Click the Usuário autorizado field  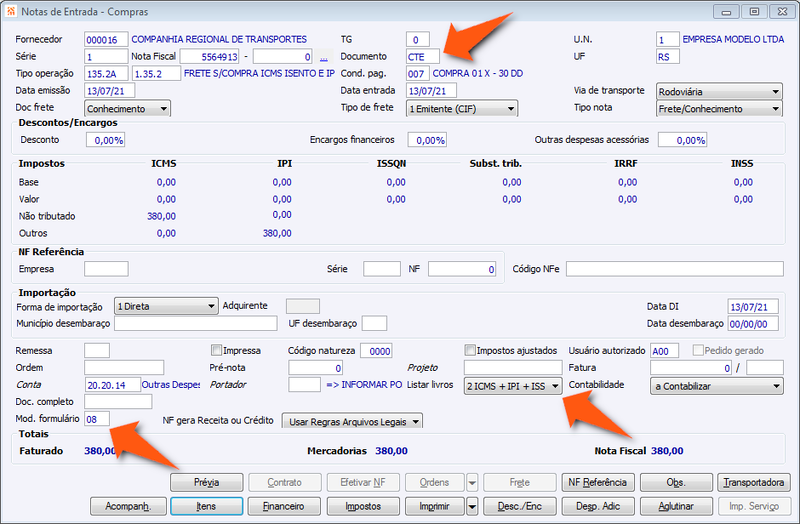point(664,351)
